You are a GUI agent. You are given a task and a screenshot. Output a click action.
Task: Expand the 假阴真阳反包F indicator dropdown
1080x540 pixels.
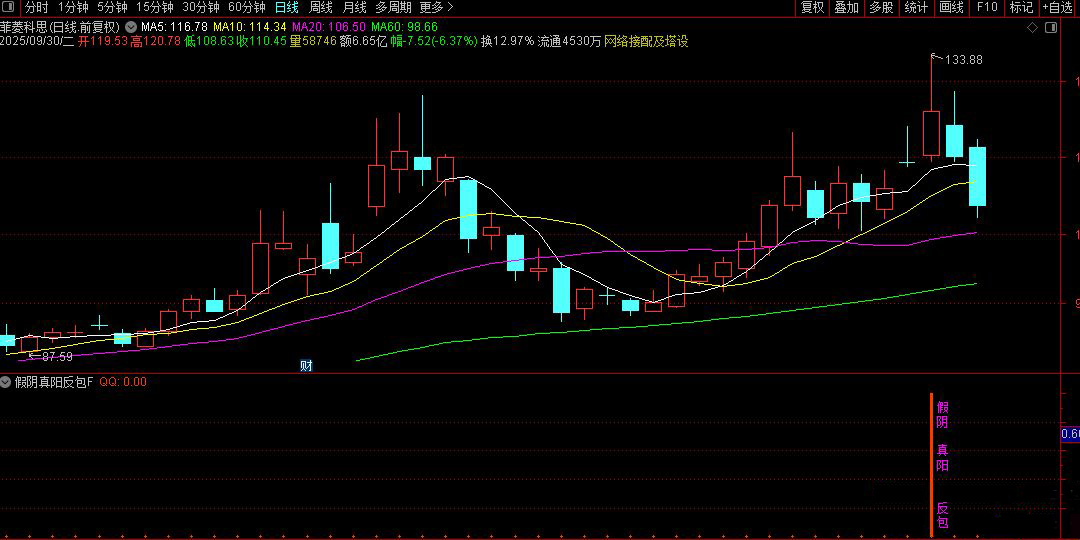pyautogui.click(x=7, y=382)
